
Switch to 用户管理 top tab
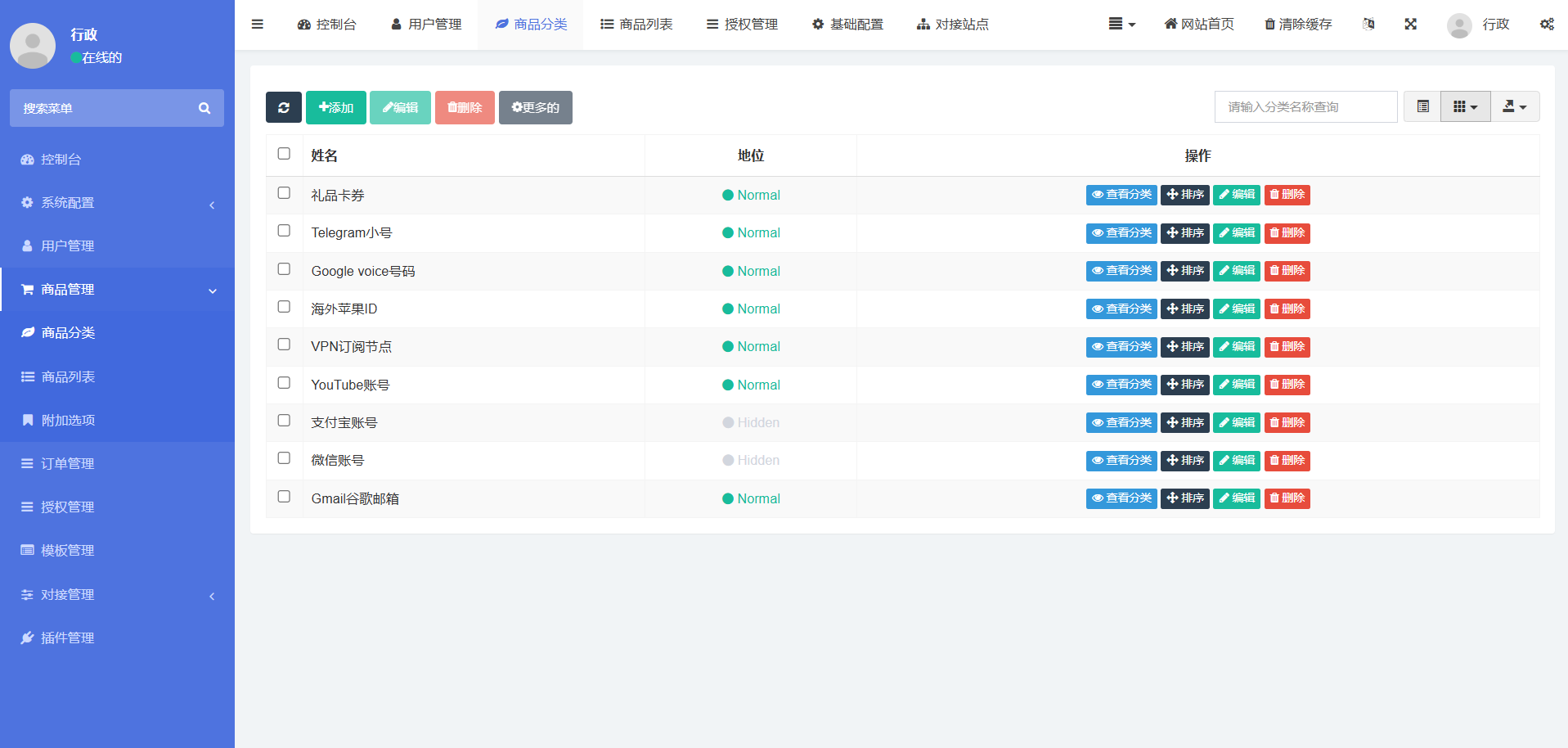click(x=426, y=25)
